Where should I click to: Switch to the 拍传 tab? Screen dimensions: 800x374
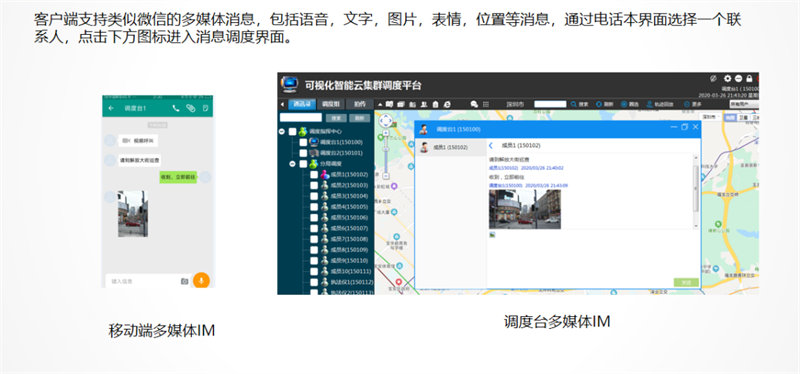click(360, 104)
